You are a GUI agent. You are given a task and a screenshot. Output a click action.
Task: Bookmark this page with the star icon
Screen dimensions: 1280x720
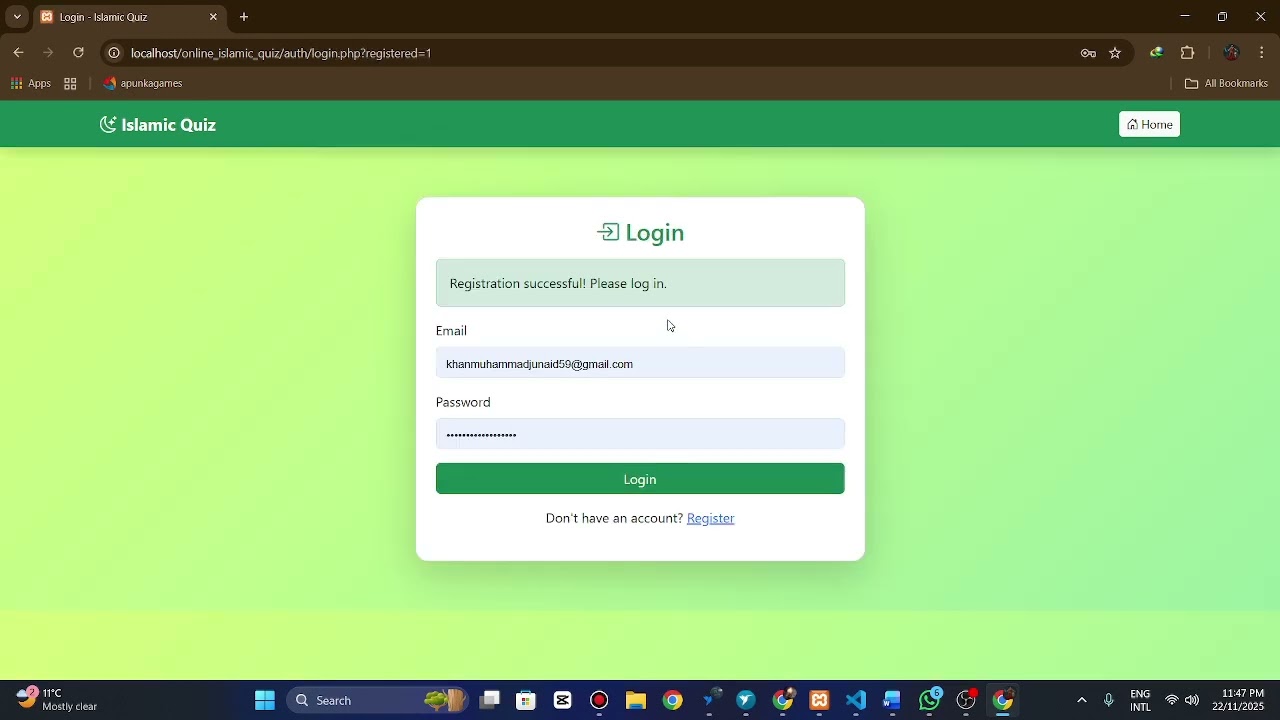click(1115, 53)
